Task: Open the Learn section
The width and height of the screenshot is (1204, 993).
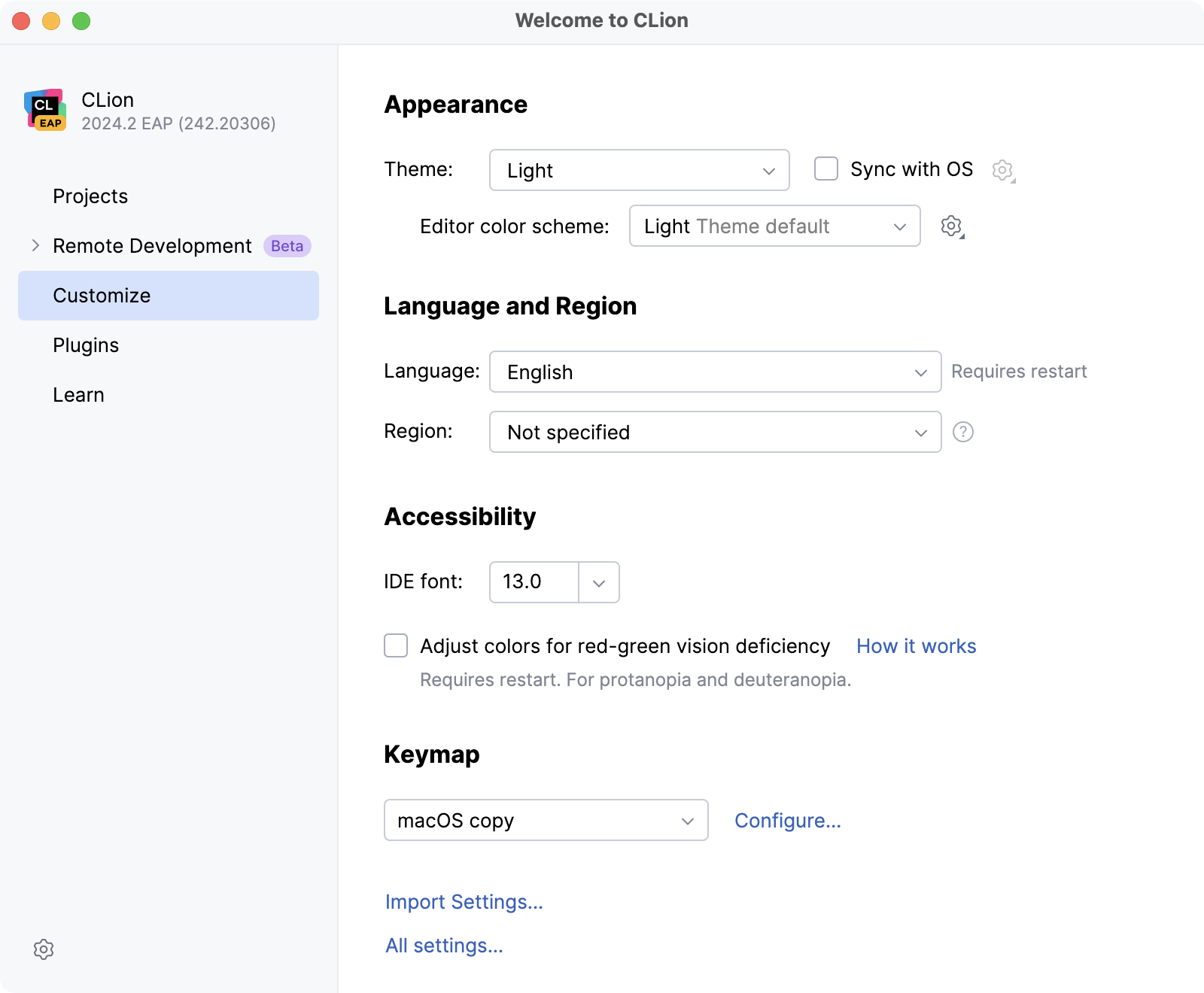Action: tap(78, 394)
